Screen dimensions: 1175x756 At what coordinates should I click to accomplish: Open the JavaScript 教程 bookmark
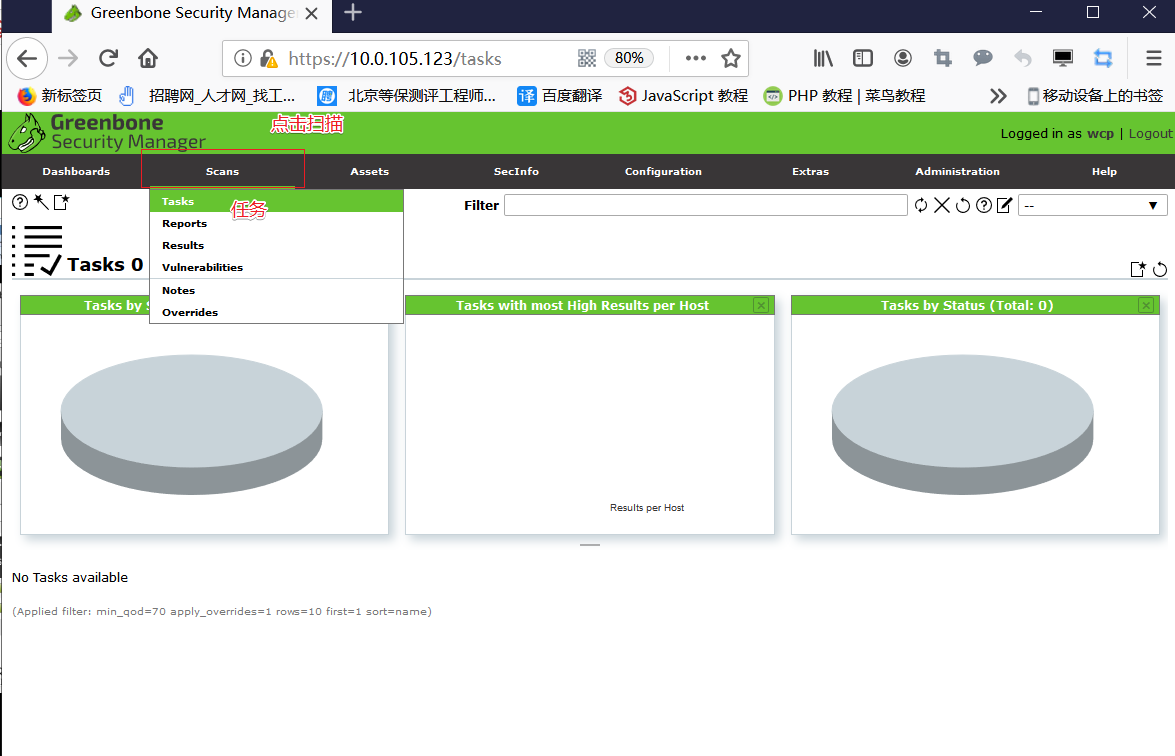683,96
